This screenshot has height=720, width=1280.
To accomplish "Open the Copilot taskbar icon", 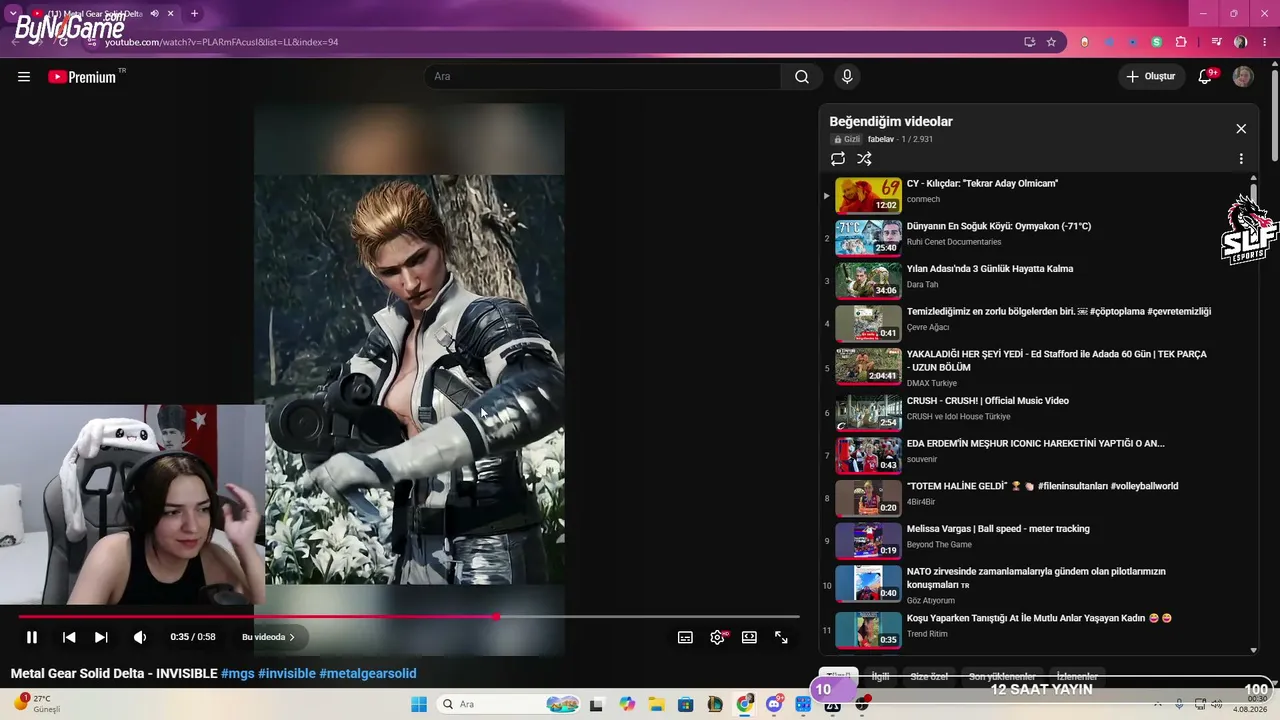I will coord(627,704).
